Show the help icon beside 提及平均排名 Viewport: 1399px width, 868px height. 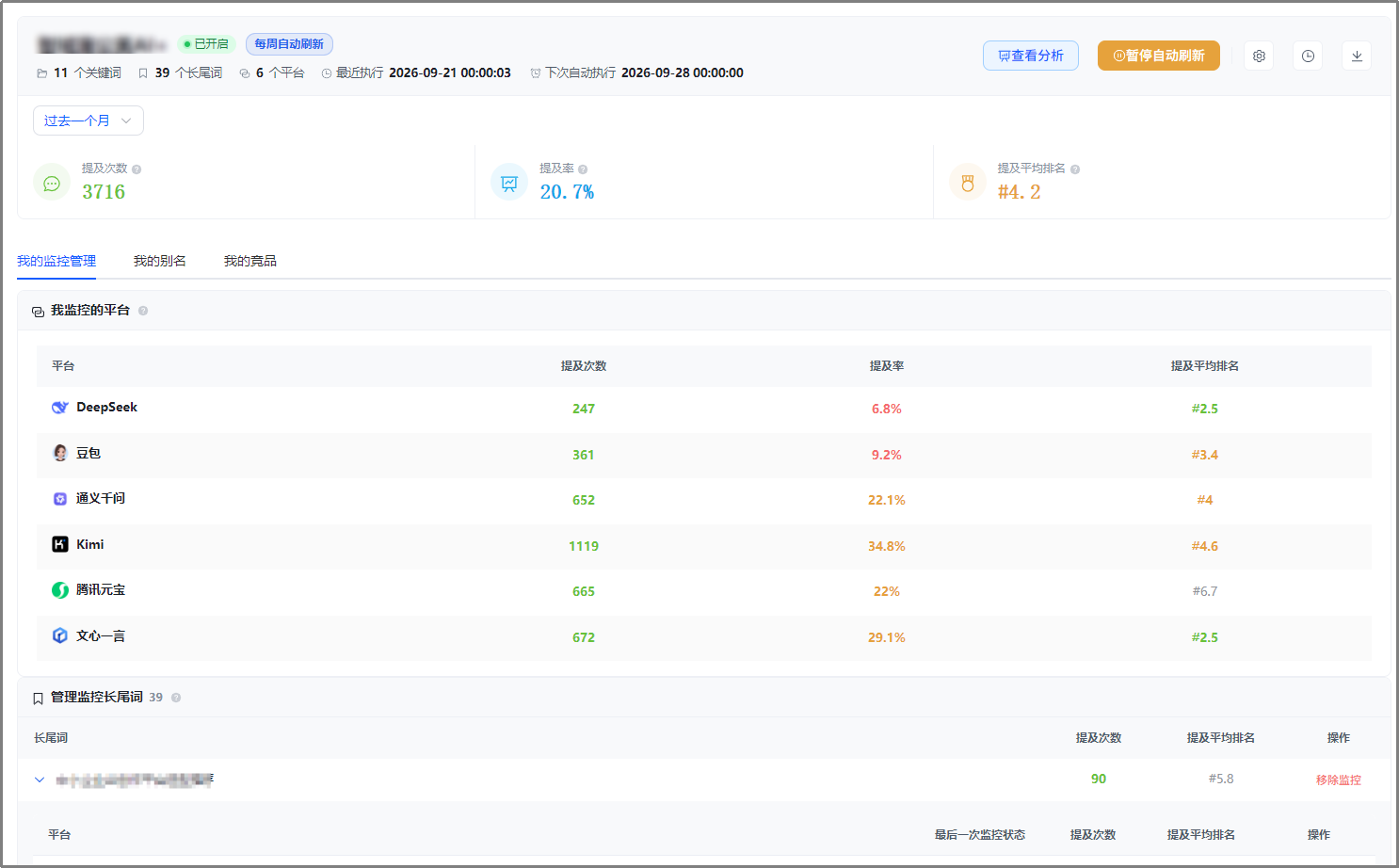click(1075, 169)
